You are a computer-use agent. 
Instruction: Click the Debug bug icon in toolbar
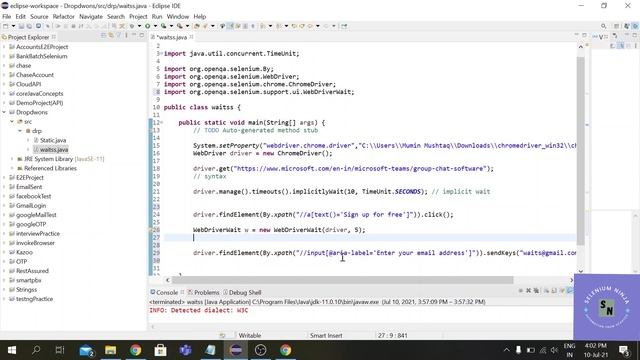pyautogui.click(x=132, y=26)
